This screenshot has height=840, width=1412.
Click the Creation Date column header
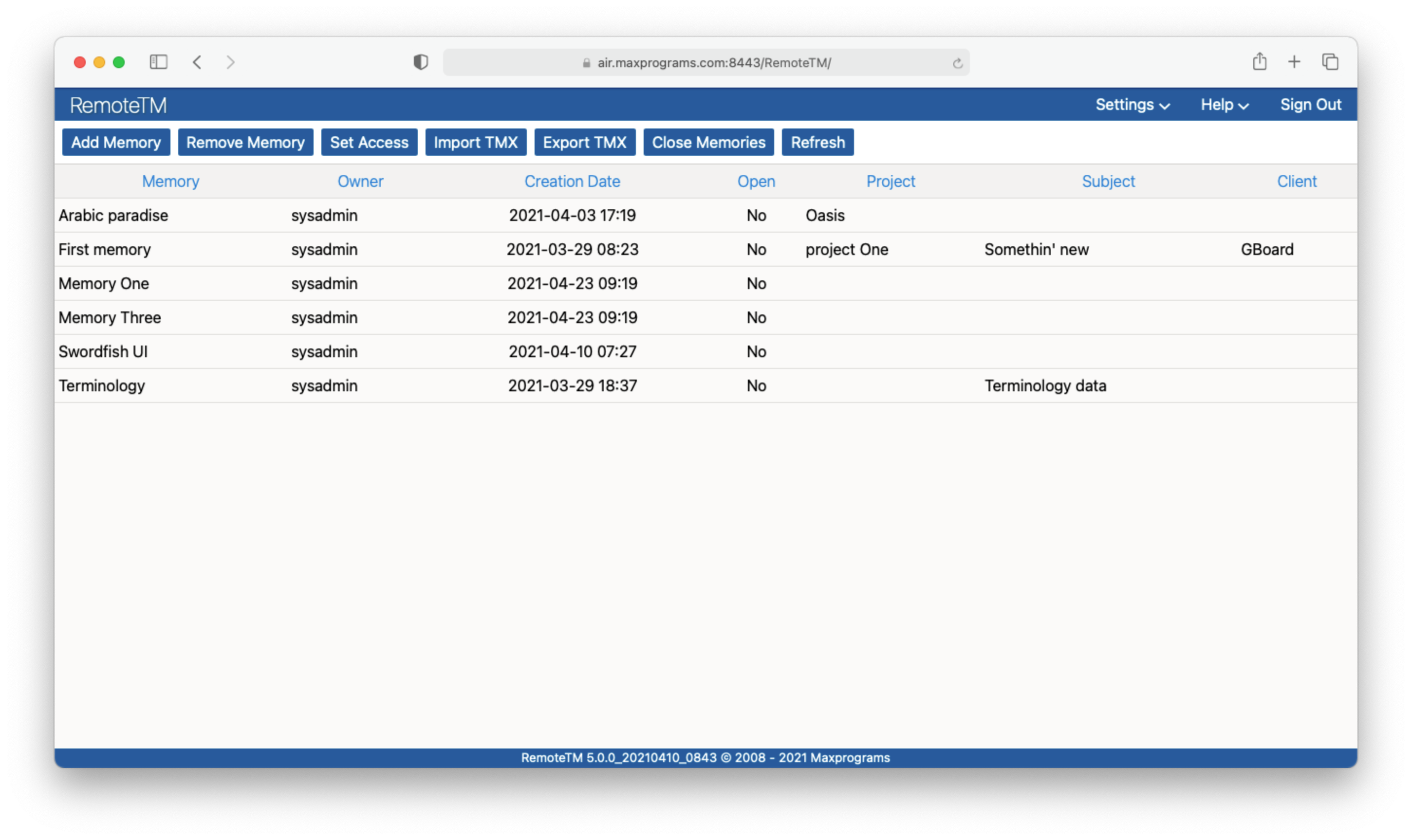click(x=573, y=181)
